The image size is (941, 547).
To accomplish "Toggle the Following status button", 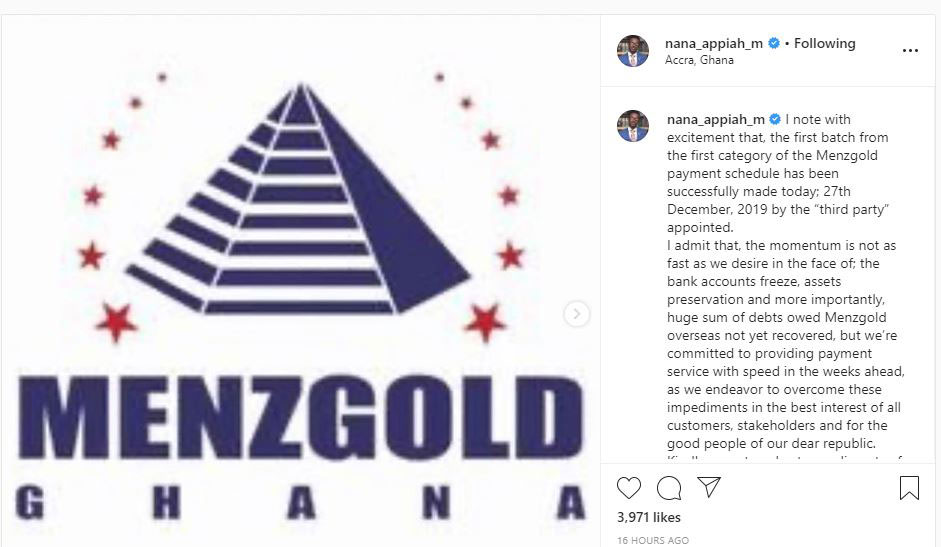I will point(825,43).
